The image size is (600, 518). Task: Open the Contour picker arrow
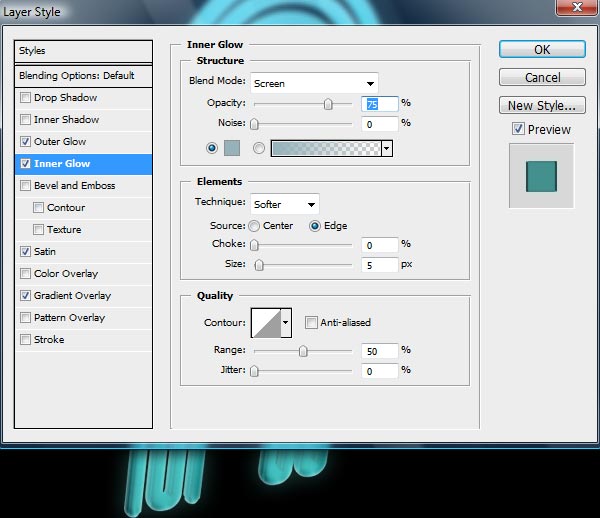[286, 323]
